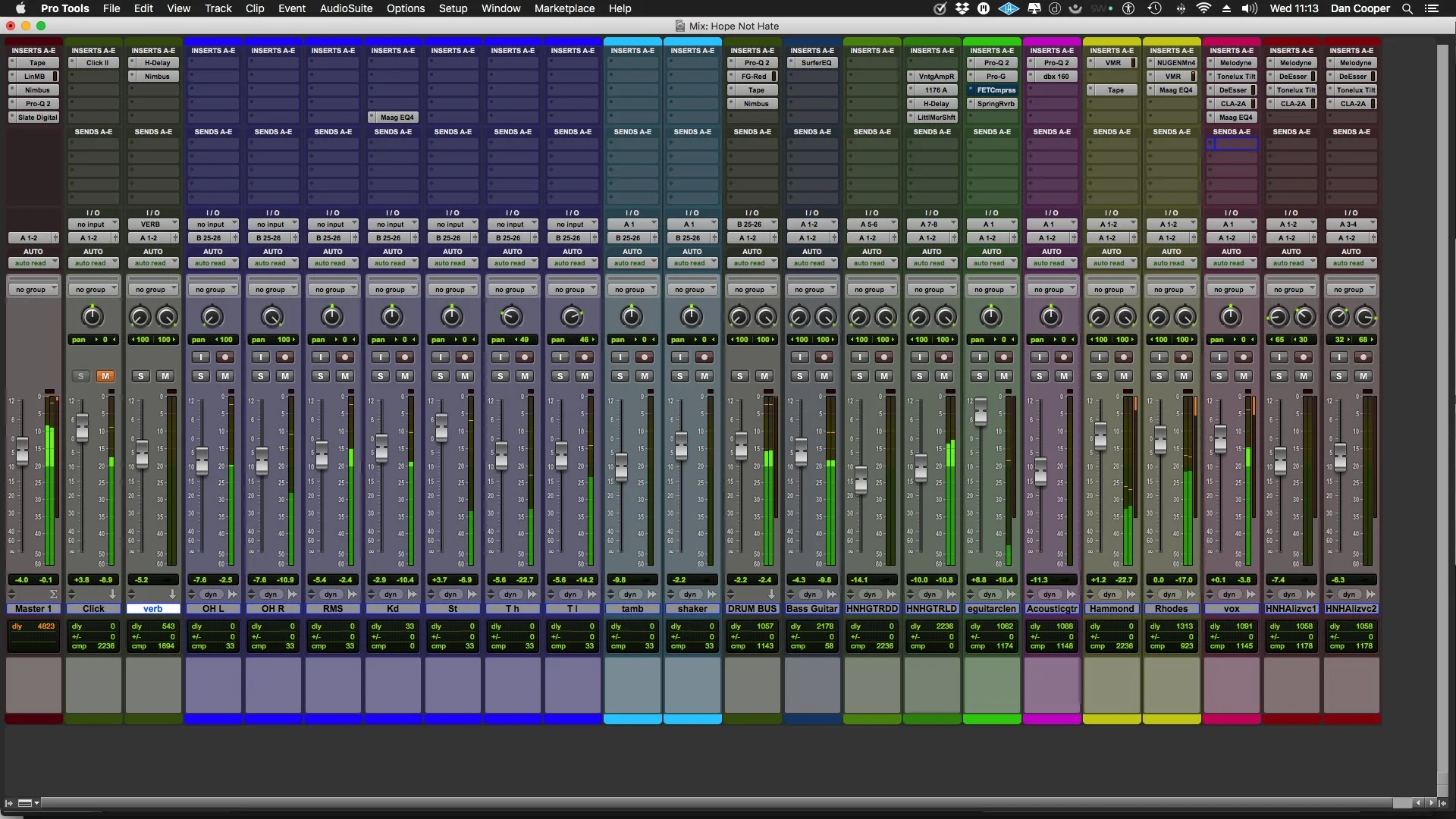This screenshot has height=819, width=1456.
Task: Open the AudioSuite menu
Action: click(346, 8)
